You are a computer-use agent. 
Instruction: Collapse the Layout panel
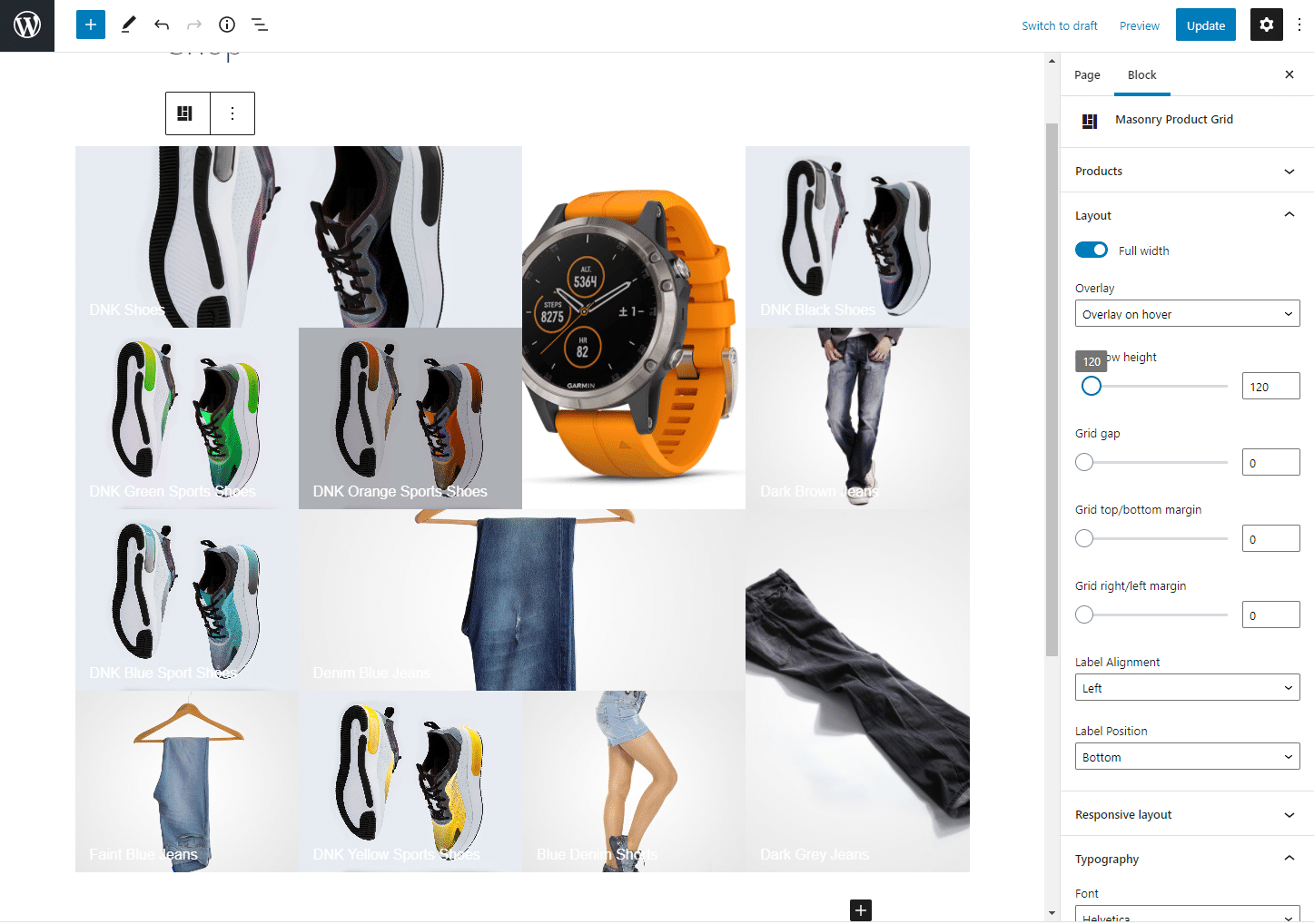click(x=1187, y=215)
